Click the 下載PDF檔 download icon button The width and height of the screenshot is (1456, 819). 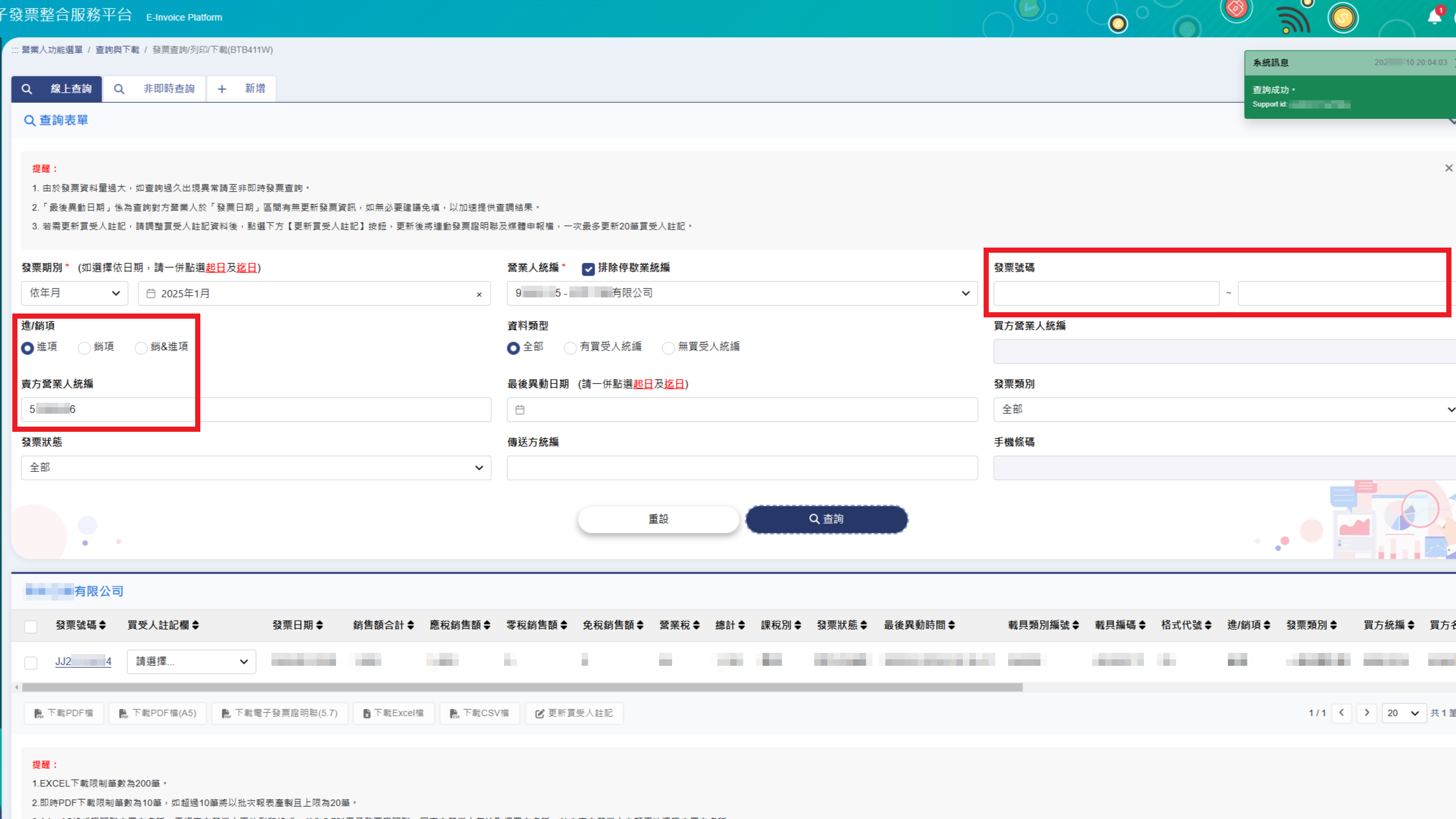[64, 713]
